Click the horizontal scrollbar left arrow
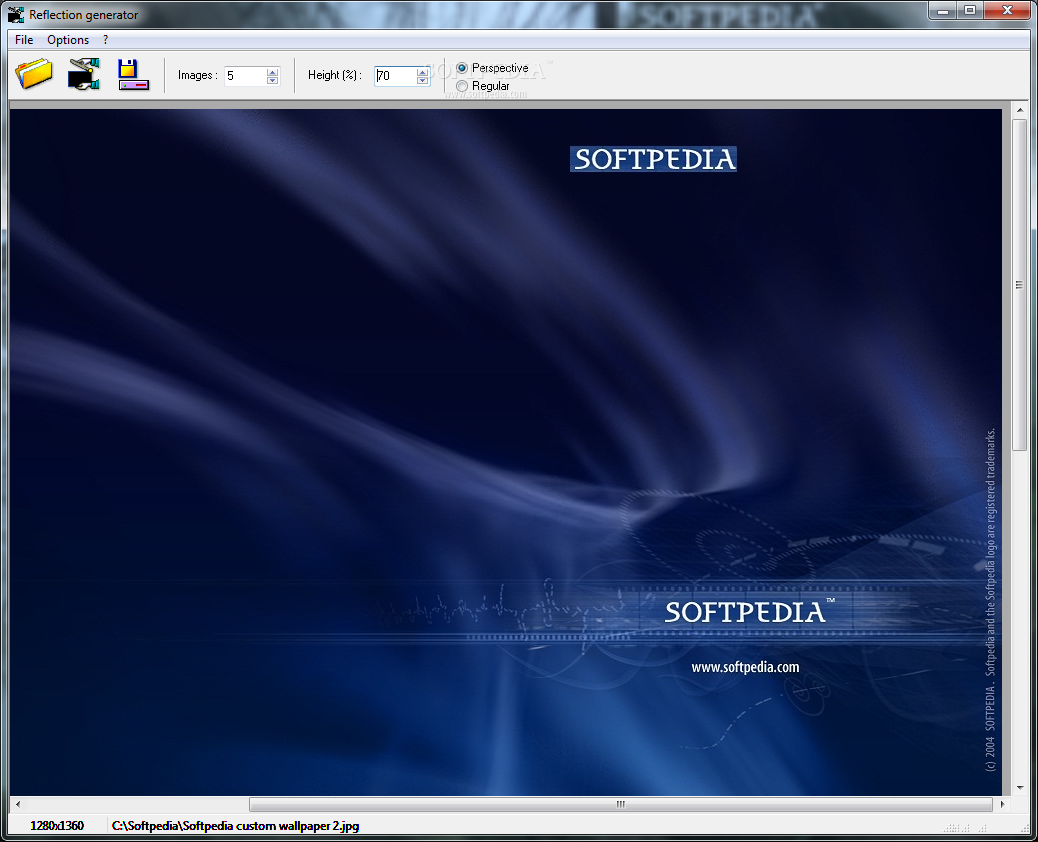 (x=18, y=804)
